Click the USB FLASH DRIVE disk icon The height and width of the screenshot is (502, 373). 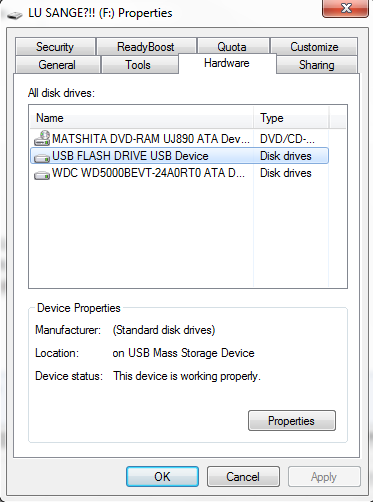click(42, 157)
